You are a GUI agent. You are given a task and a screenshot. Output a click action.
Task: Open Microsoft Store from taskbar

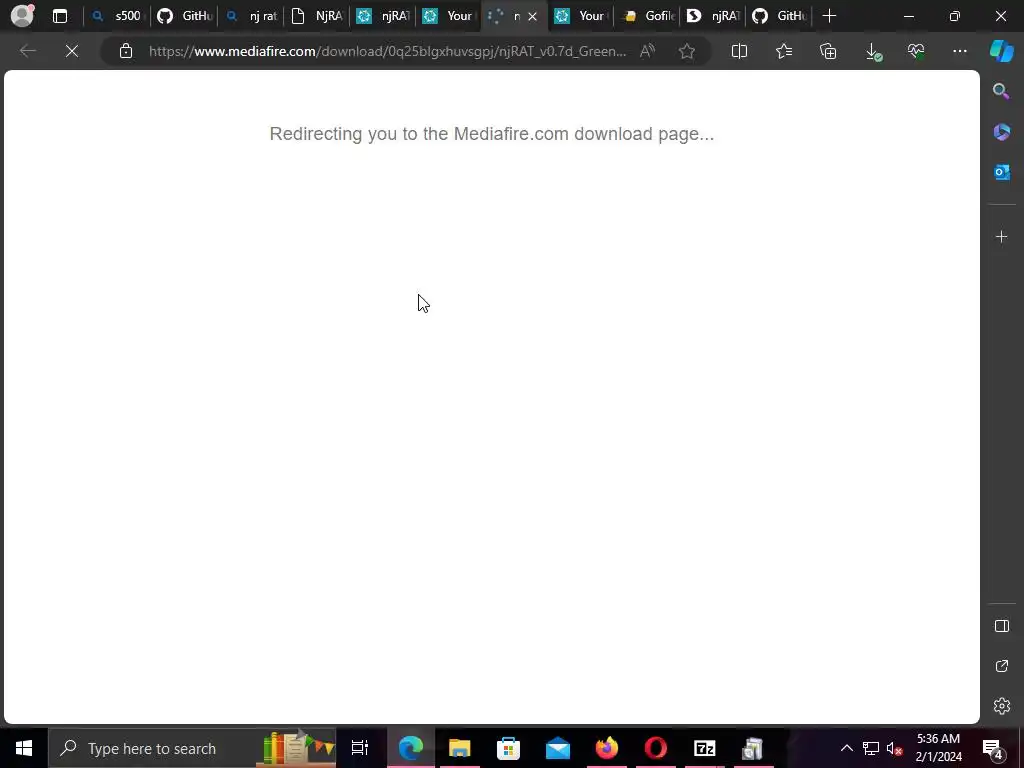(509, 748)
